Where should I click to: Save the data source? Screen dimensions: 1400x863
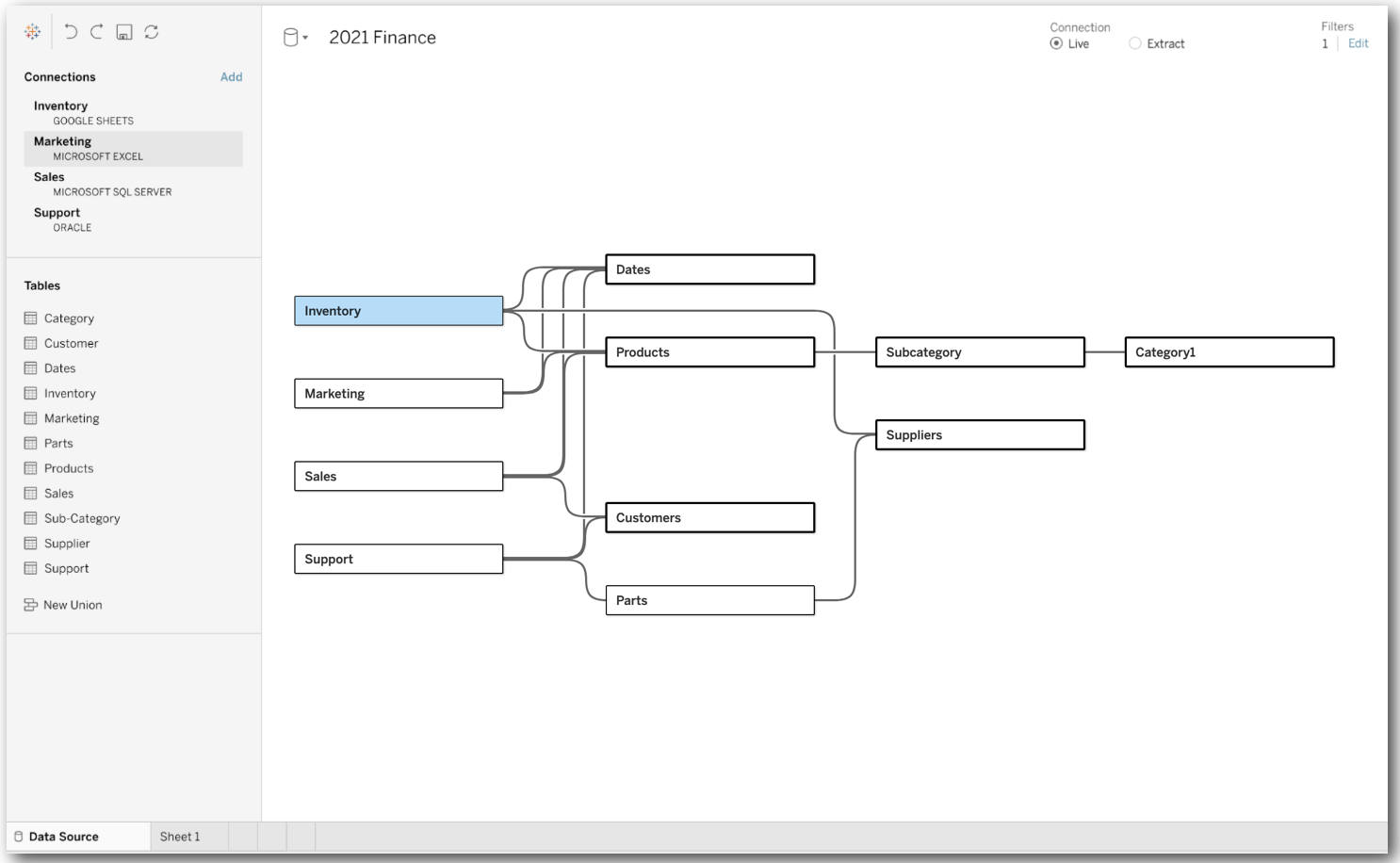click(124, 32)
